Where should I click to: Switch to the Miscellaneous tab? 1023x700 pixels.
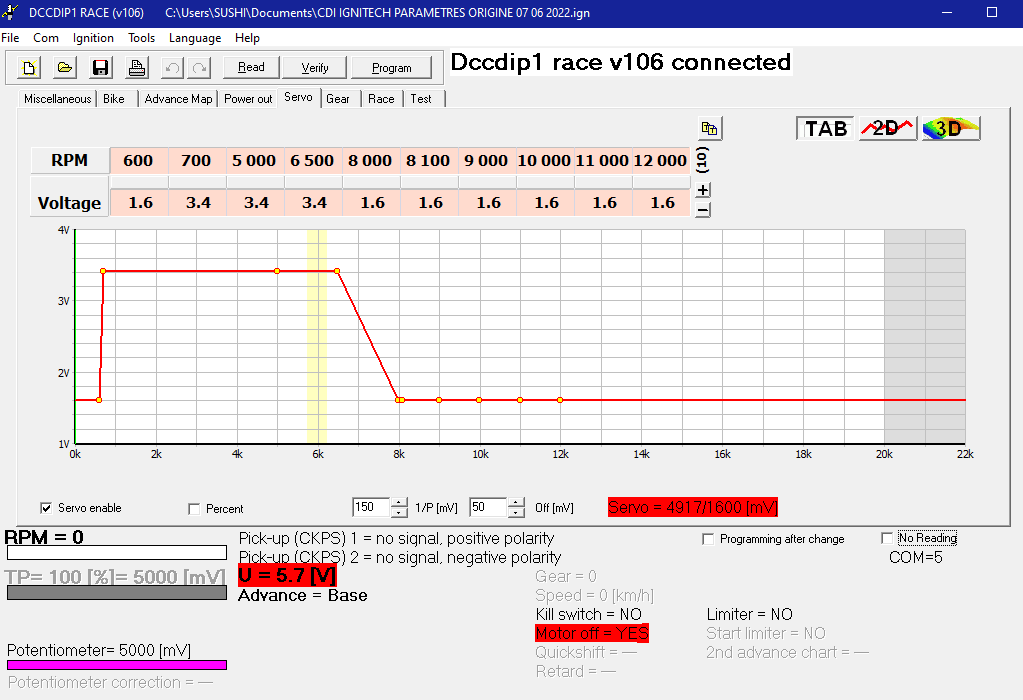[x=57, y=99]
